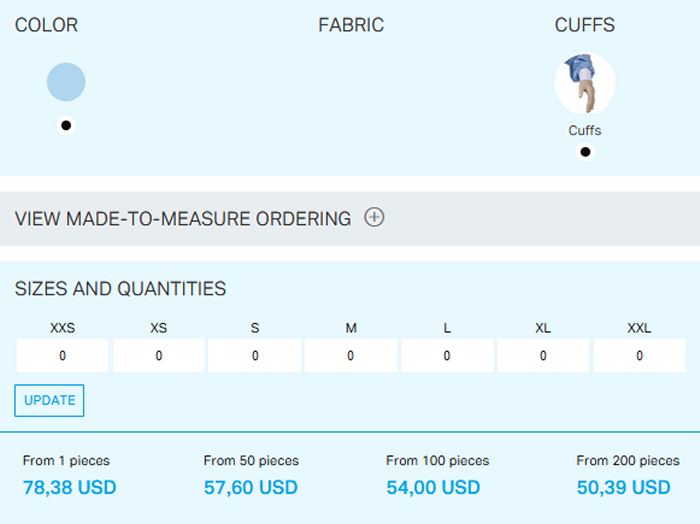Click the Fabric section heading
This screenshot has width=700, height=524.
351,25
